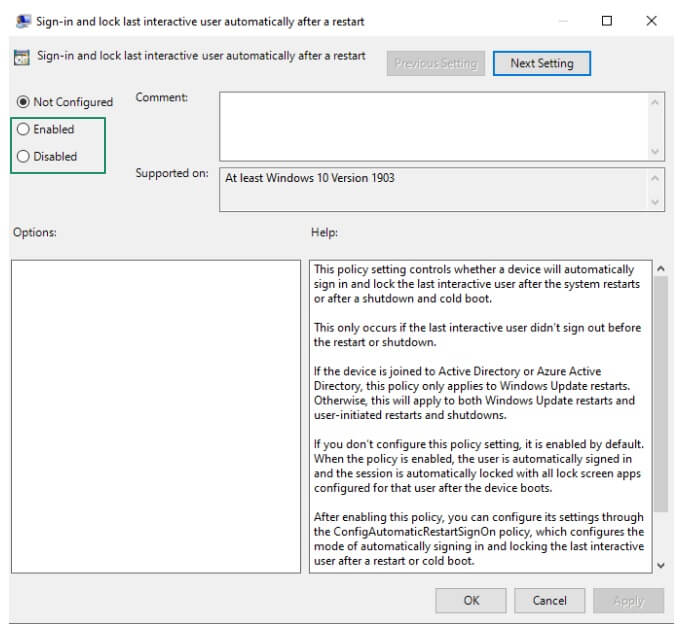Click the 'Comment:' label
683x628 pixels.
click(x=162, y=97)
